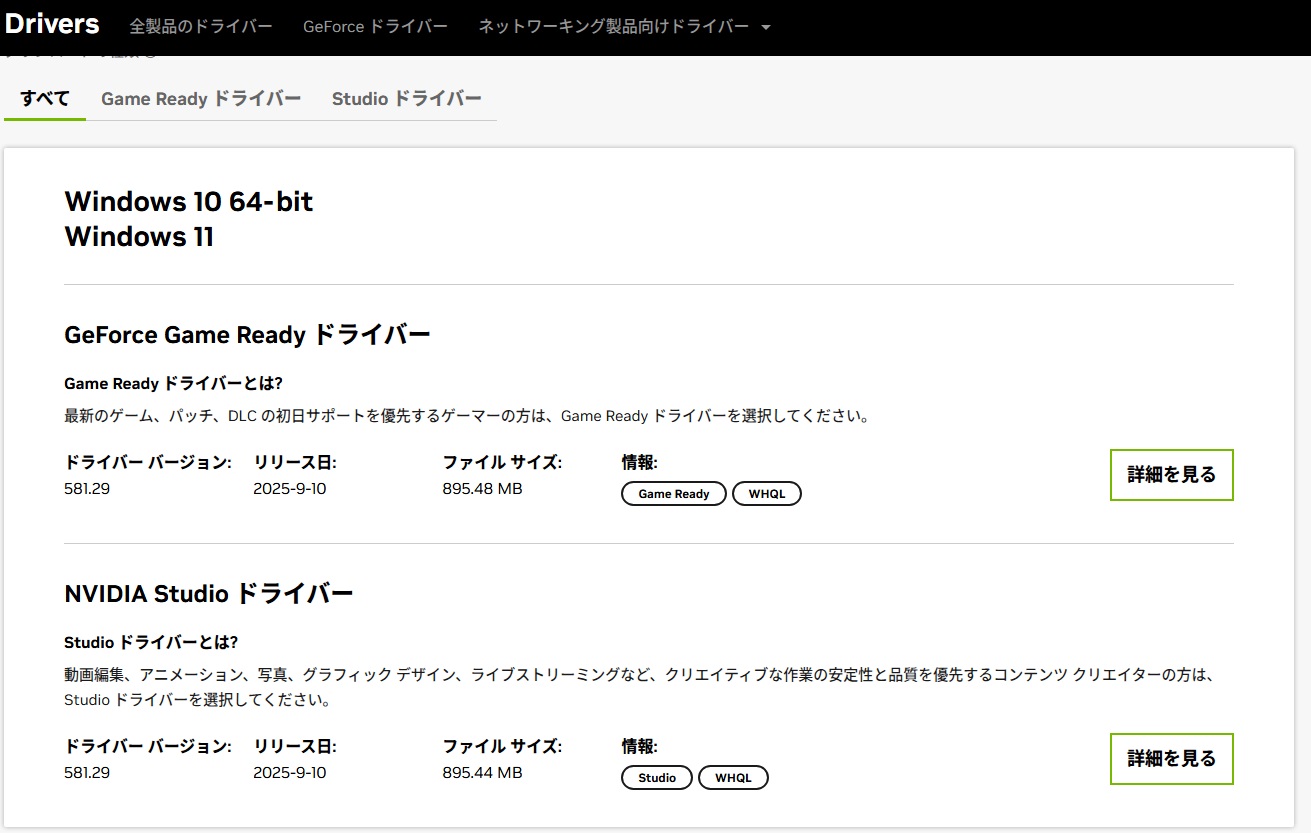Image resolution: width=1311 pixels, height=833 pixels.
Task: Click ファイル サイズ label in Game Ready section
Action: coord(502,463)
